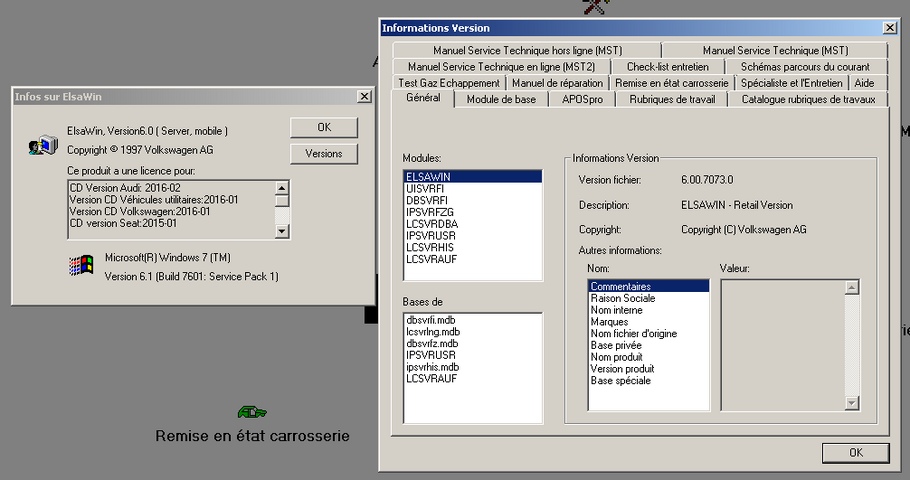Switch to Manuel Service Technique hors ligne tab
Image resolution: width=910 pixels, height=480 pixels.
pyautogui.click(x=527, y=50)
